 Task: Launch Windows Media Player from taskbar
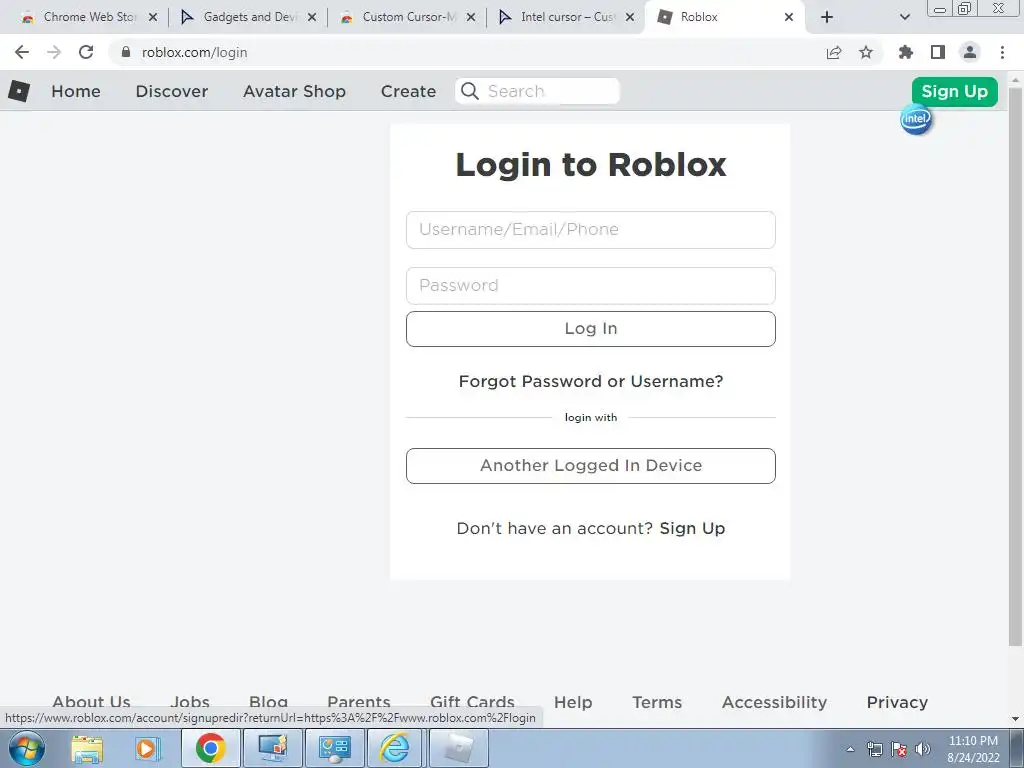pyautogui.click(x=148, y=749)
